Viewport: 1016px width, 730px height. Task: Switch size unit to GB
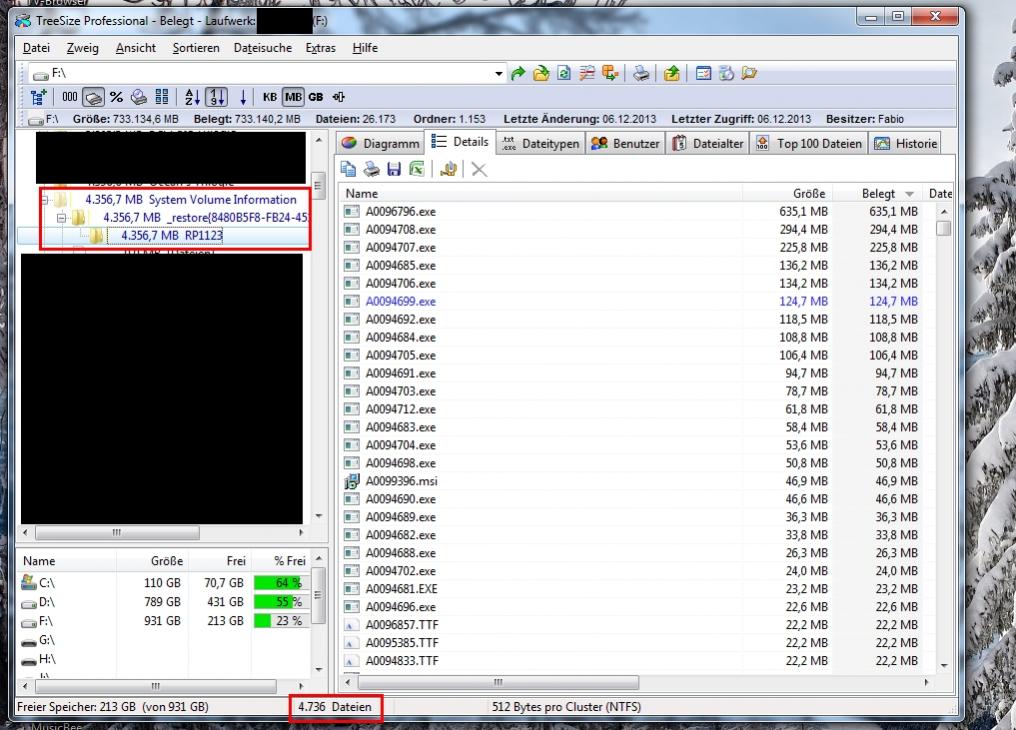point(316,97)
